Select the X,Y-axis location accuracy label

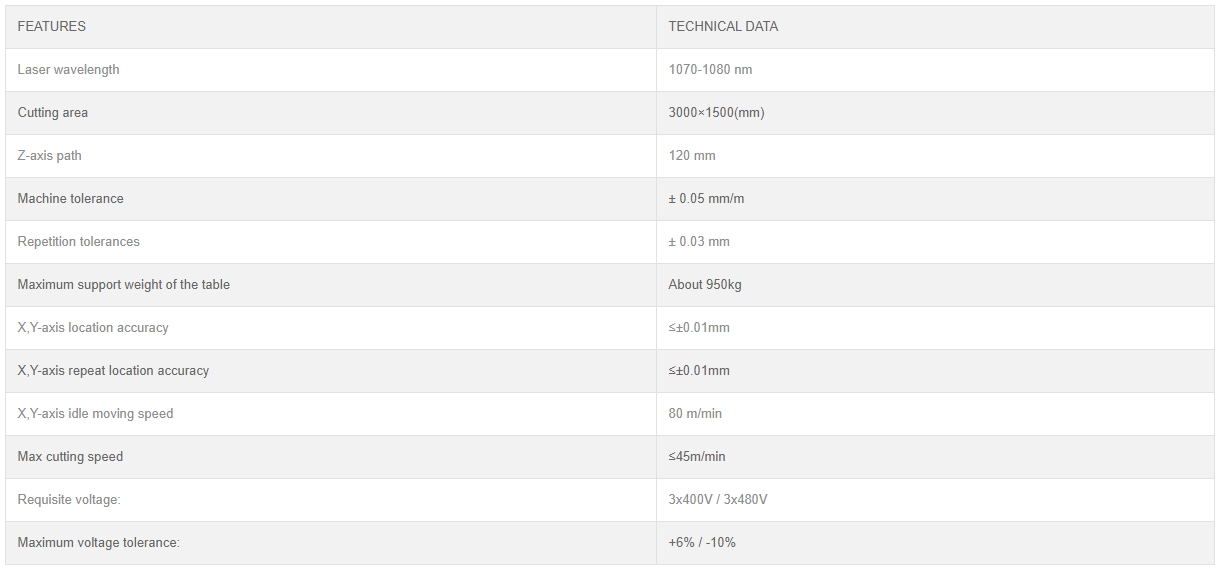point(93,328)
